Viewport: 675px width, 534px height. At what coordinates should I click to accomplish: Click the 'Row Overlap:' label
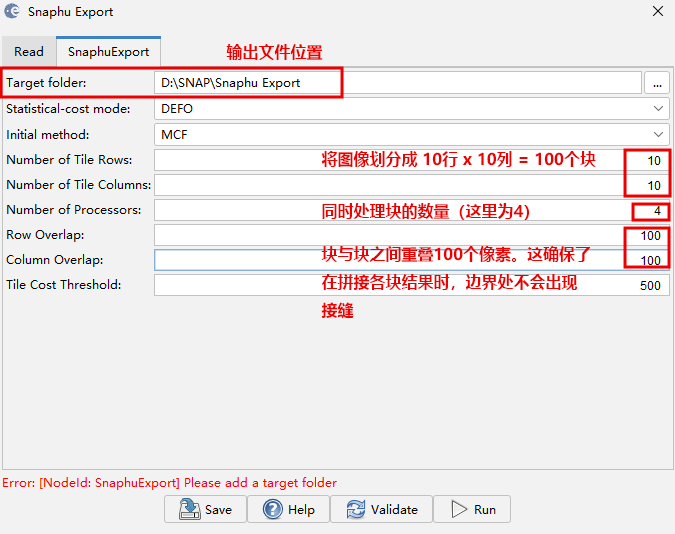[45, 235]
